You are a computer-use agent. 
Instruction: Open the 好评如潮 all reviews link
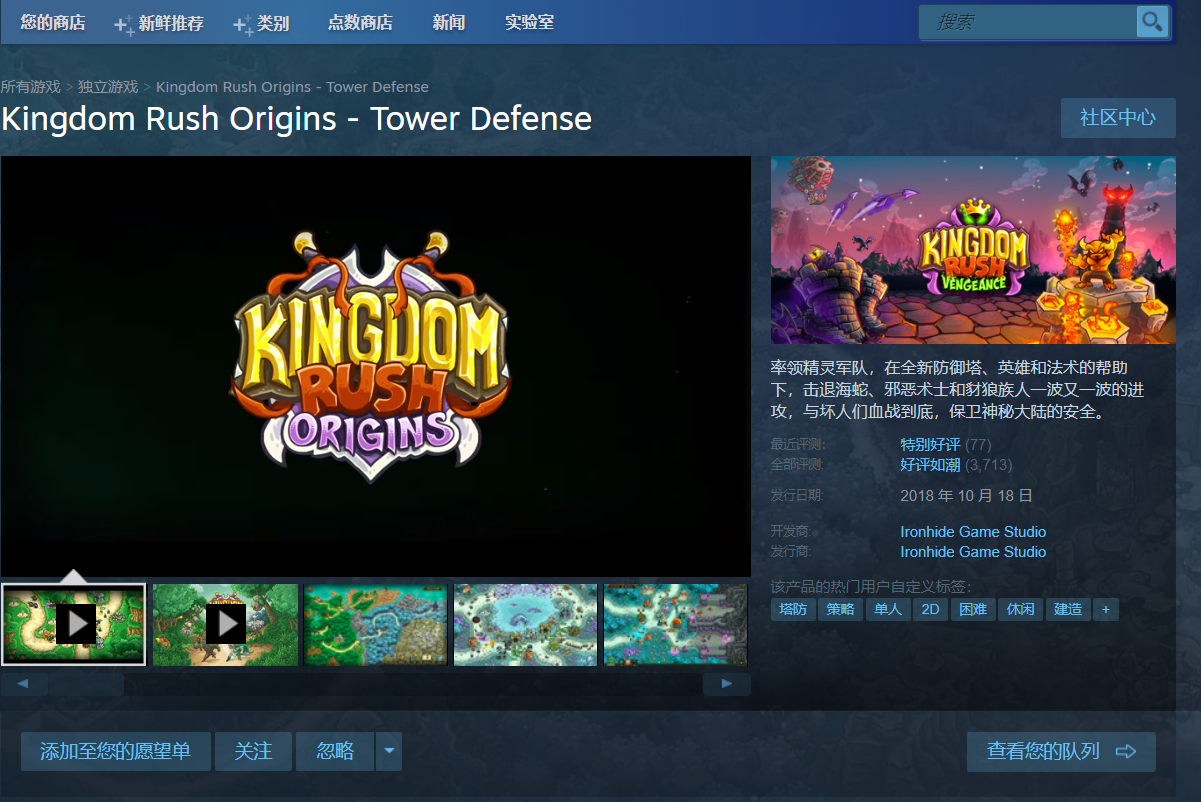coord(930,465)
